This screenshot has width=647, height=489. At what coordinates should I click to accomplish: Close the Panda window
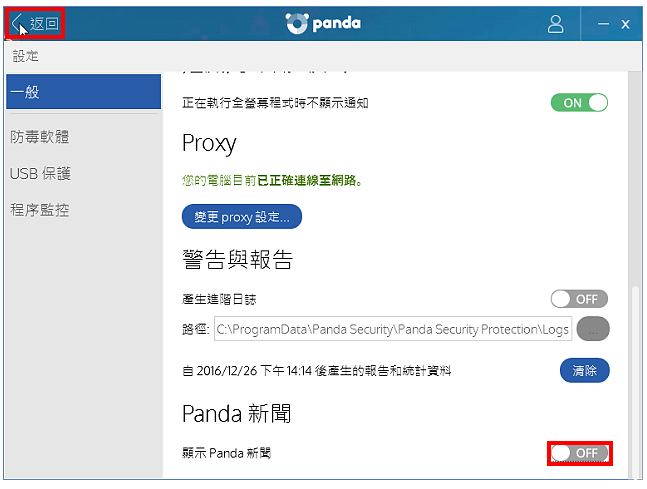click(626, 24)
